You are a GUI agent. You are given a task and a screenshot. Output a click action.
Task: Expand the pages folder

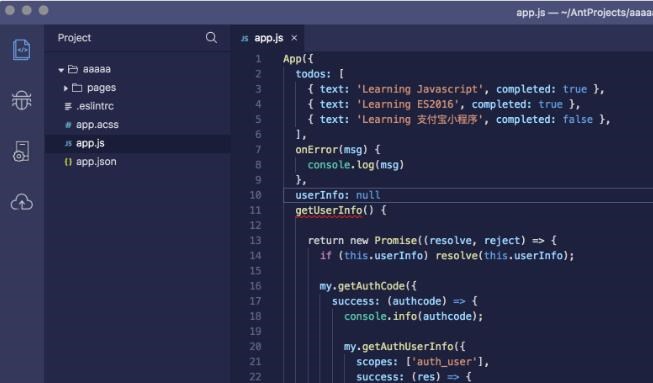click(65, 88)
